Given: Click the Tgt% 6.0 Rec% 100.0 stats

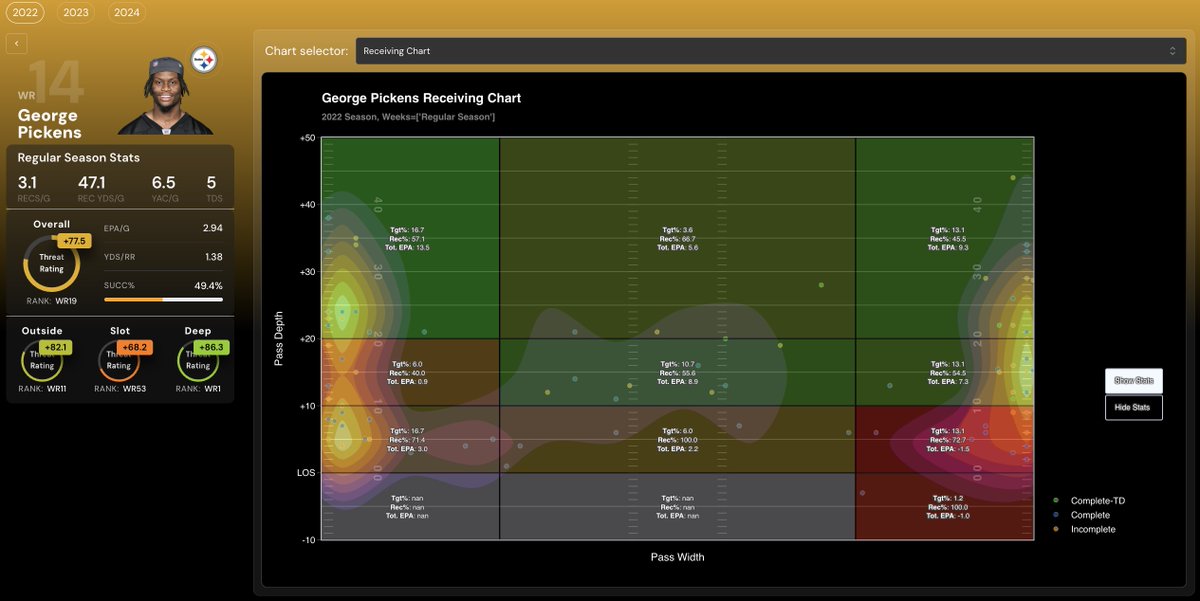Looking at the screenshot, I should [677, 440].
